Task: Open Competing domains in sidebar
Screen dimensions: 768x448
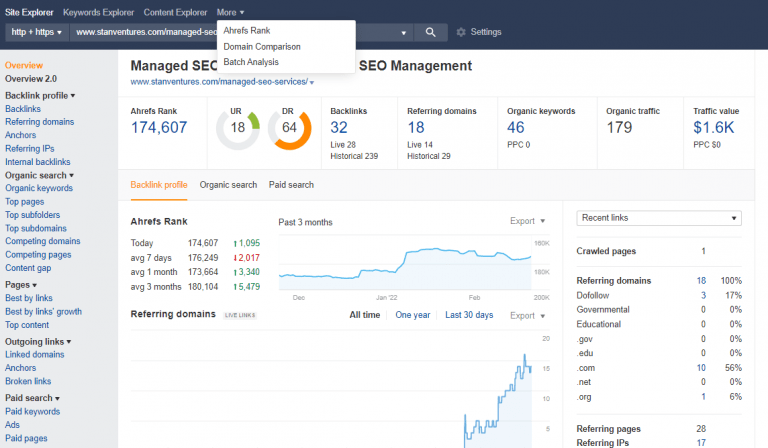Action: pyautogui.click(x=43, y=241)
